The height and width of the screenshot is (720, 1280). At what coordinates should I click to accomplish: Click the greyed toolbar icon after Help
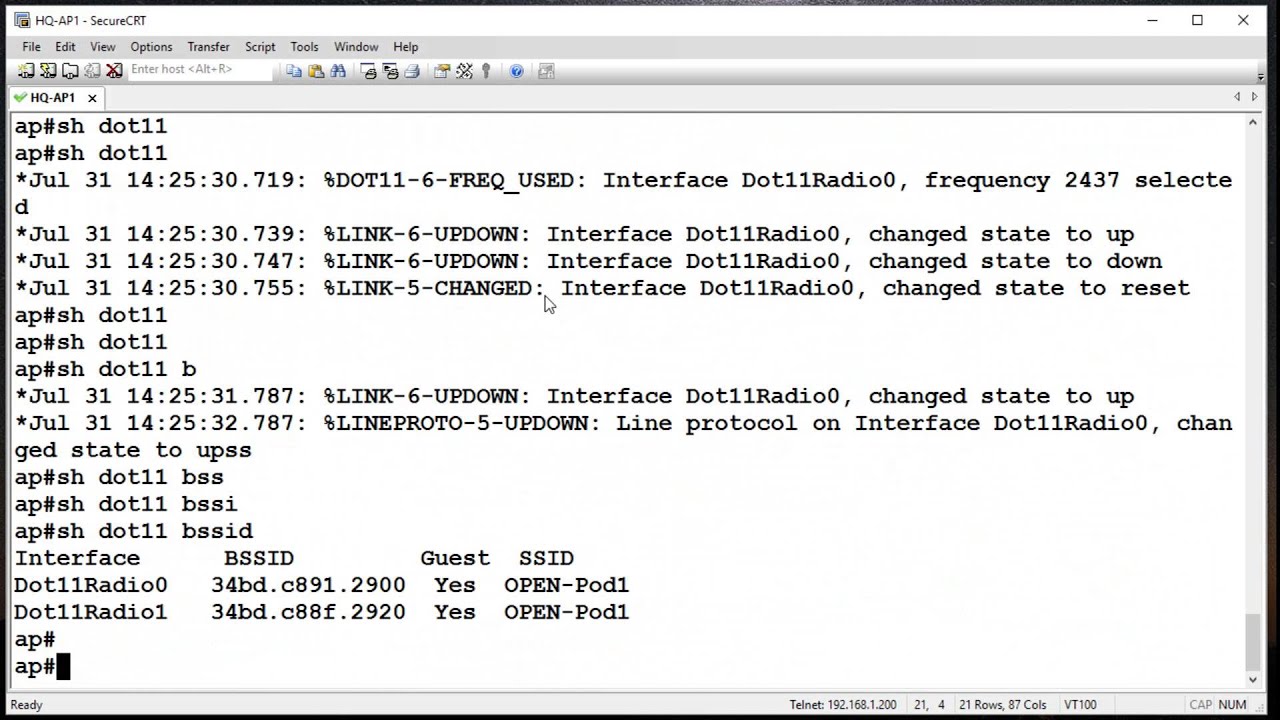(546, 71)
